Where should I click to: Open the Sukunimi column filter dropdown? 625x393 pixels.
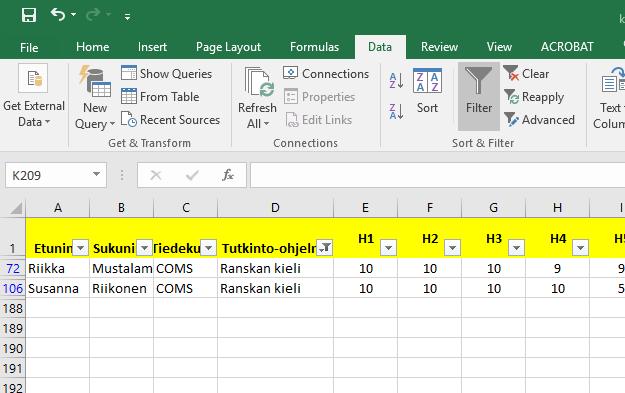click(x=144, y=248)
